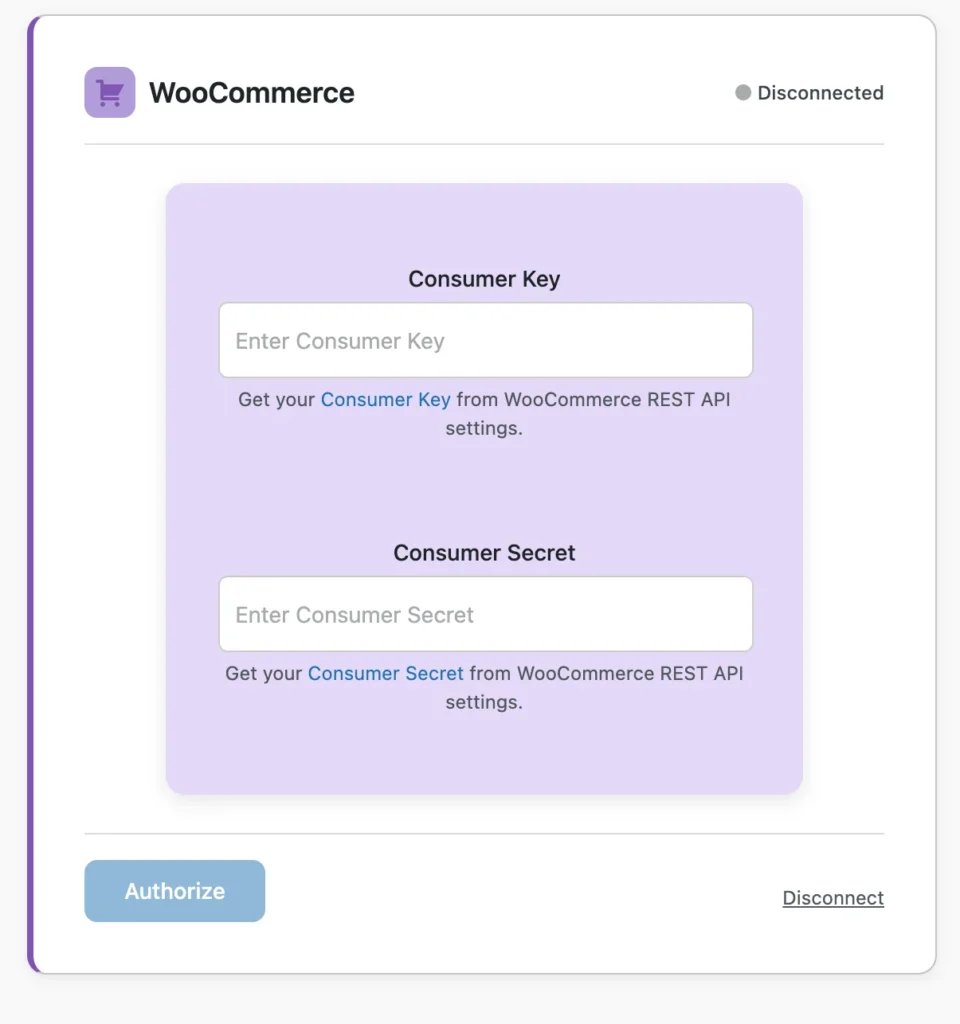Image resolution: width=960 pixels, height=1024 pixels.
Task: Open the Consumer Secret link below the second field
Action: pos(386,673)
